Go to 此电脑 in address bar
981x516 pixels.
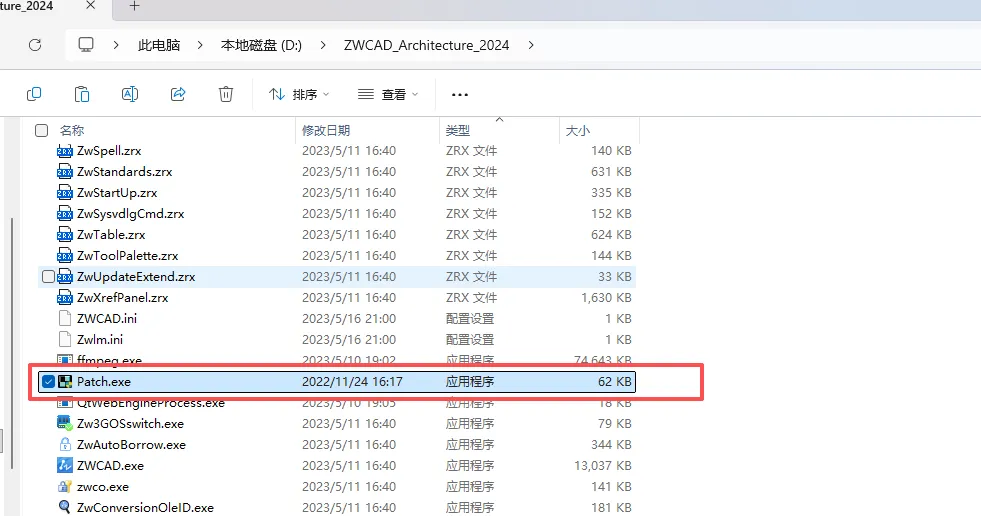point(159,45)
